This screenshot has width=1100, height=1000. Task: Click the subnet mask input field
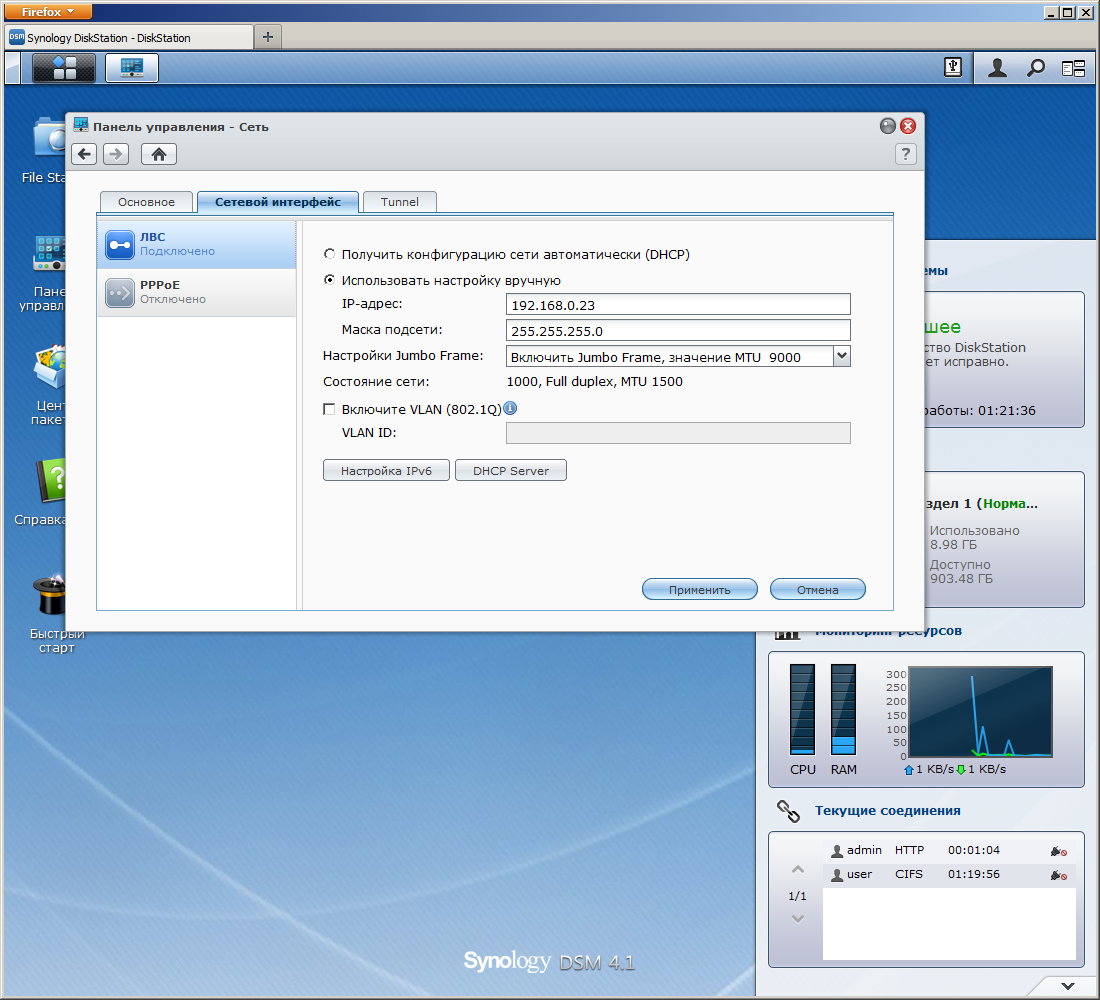[678, 331]
